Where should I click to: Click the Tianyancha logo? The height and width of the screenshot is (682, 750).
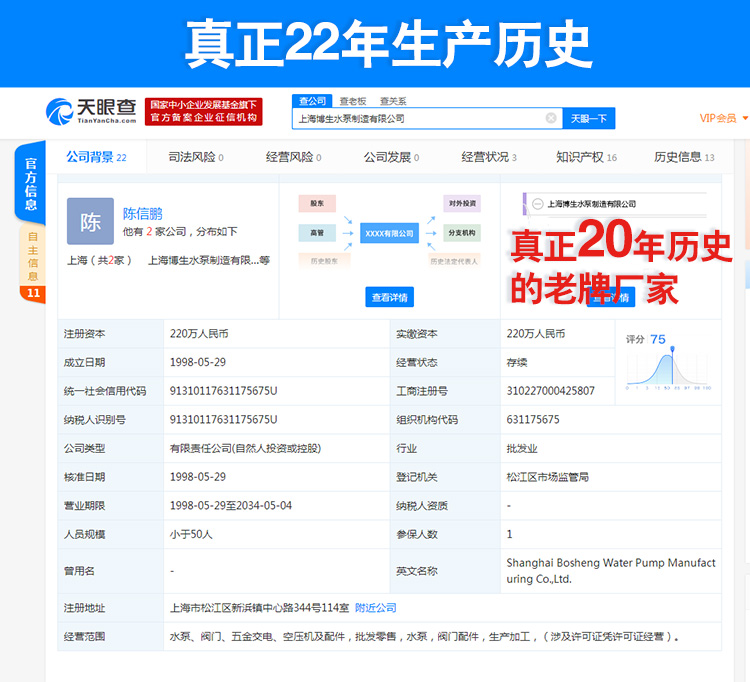(x=91, y=110)
